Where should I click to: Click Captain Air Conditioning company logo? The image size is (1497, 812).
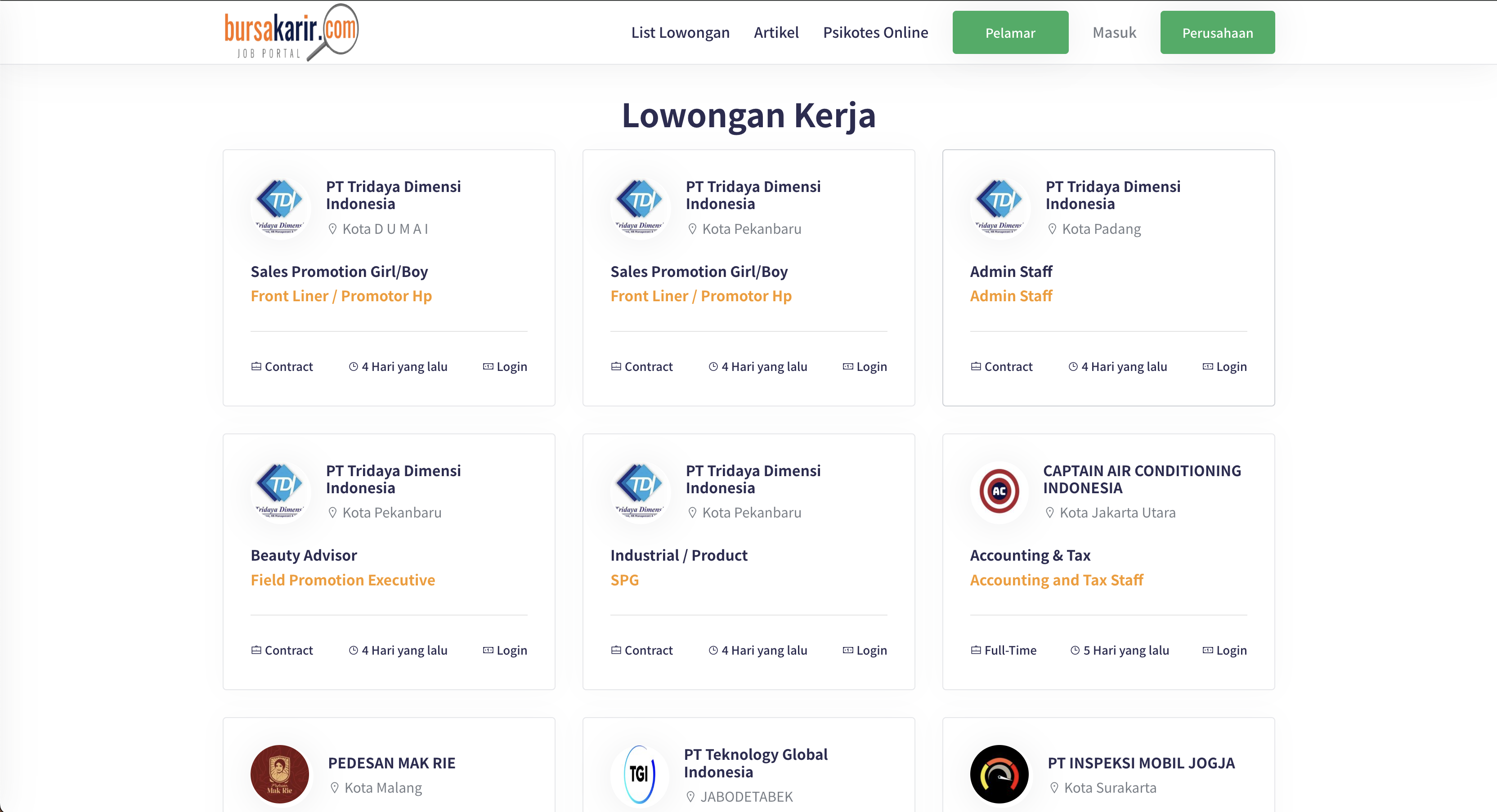(999, 491)
